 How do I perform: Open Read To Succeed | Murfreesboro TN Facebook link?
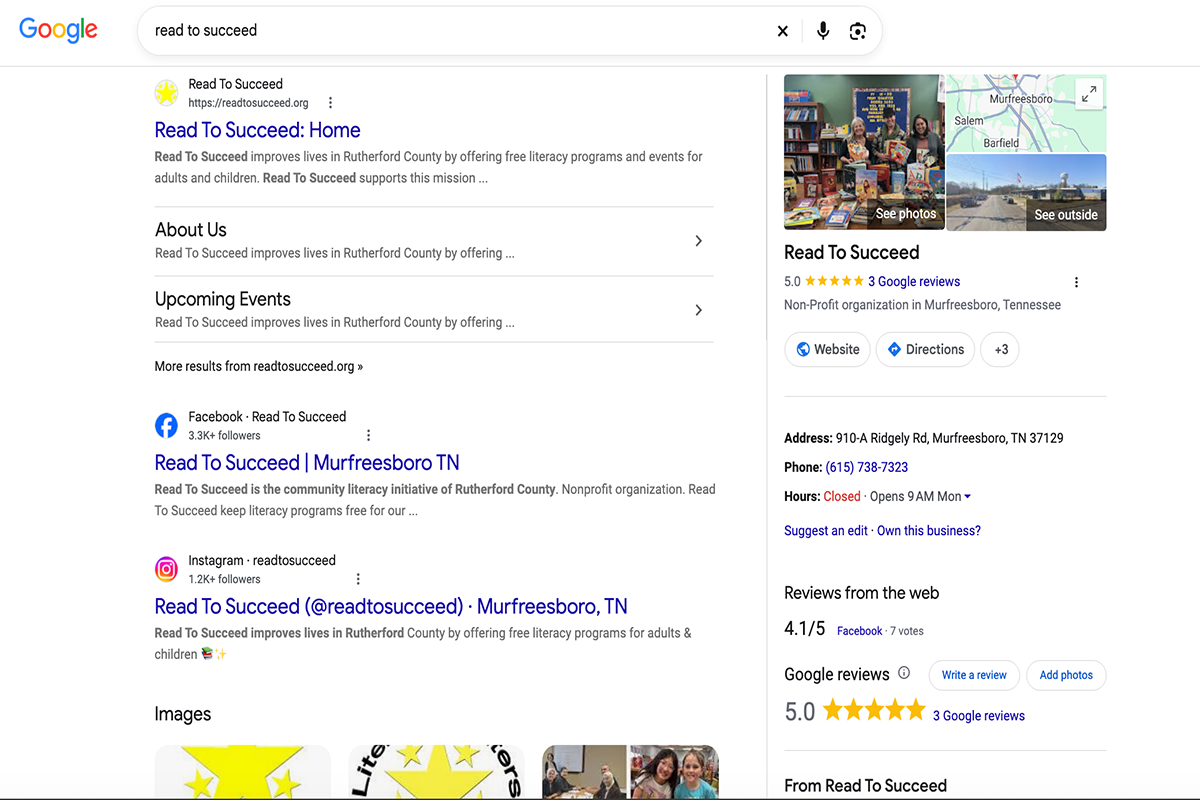tap(307, 463)
